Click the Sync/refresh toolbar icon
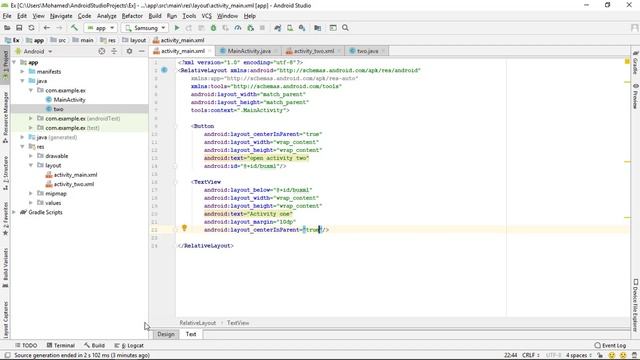 point(31,28)
